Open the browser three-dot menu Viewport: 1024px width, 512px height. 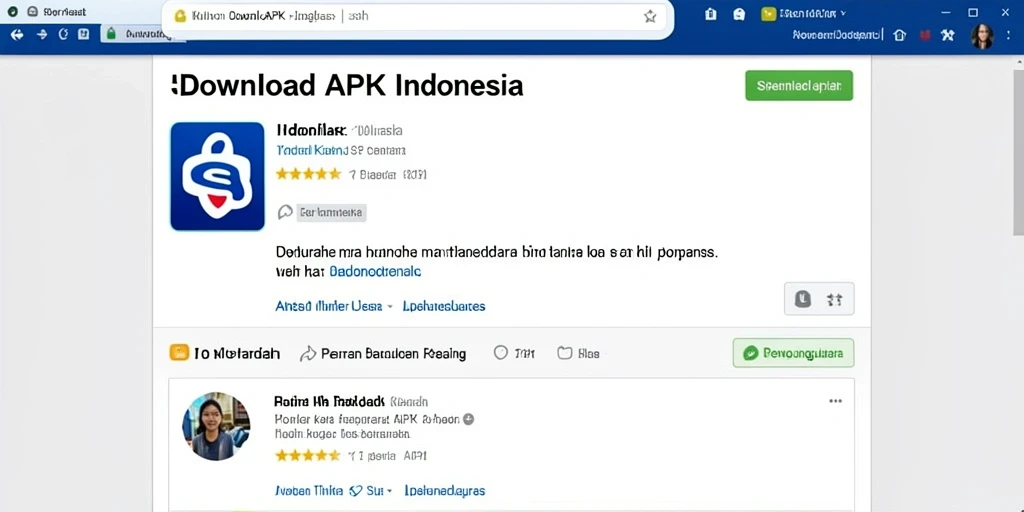coord(1010,36)
